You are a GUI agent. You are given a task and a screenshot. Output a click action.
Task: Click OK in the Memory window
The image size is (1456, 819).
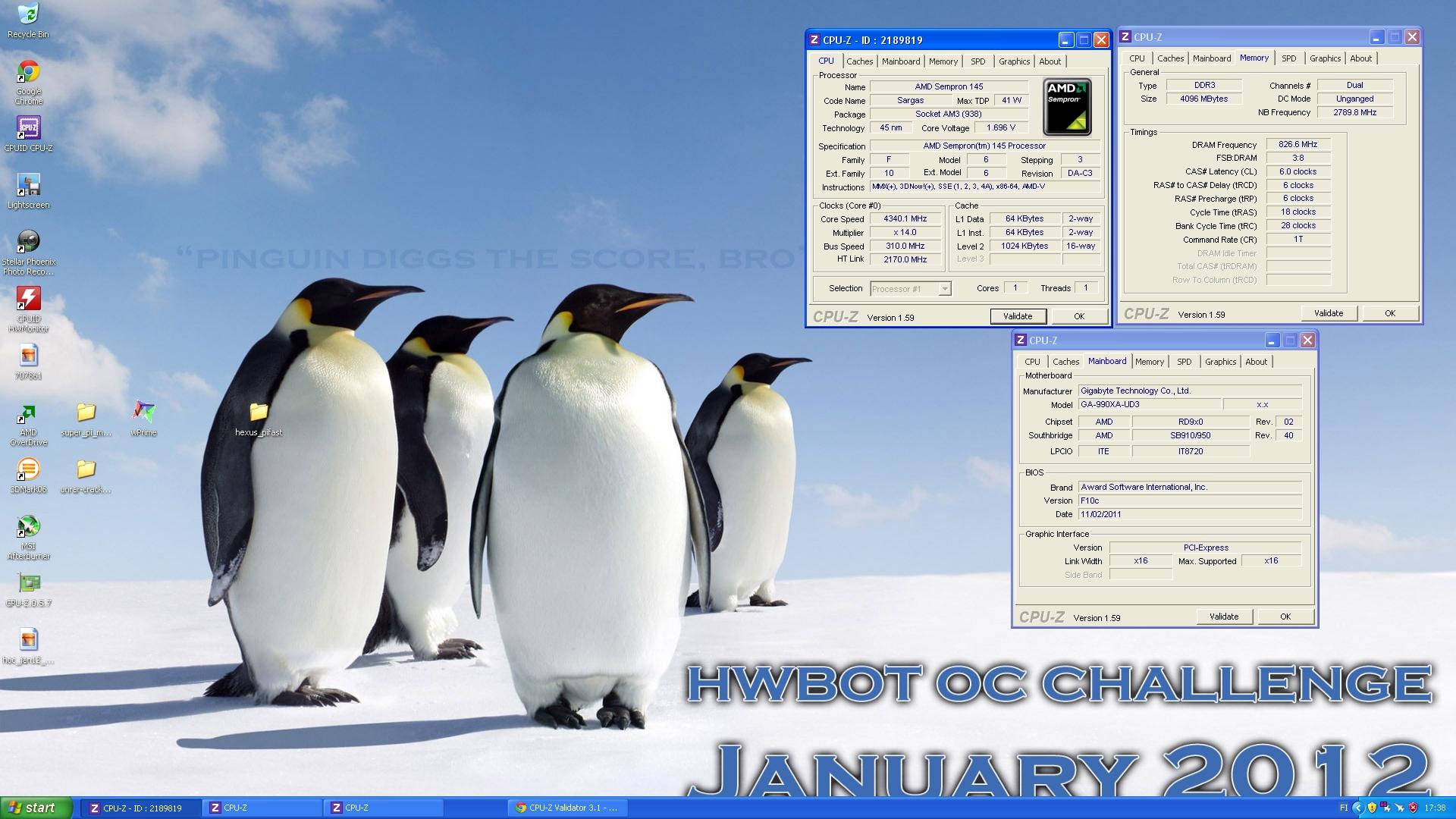[x=1390, y=313]
